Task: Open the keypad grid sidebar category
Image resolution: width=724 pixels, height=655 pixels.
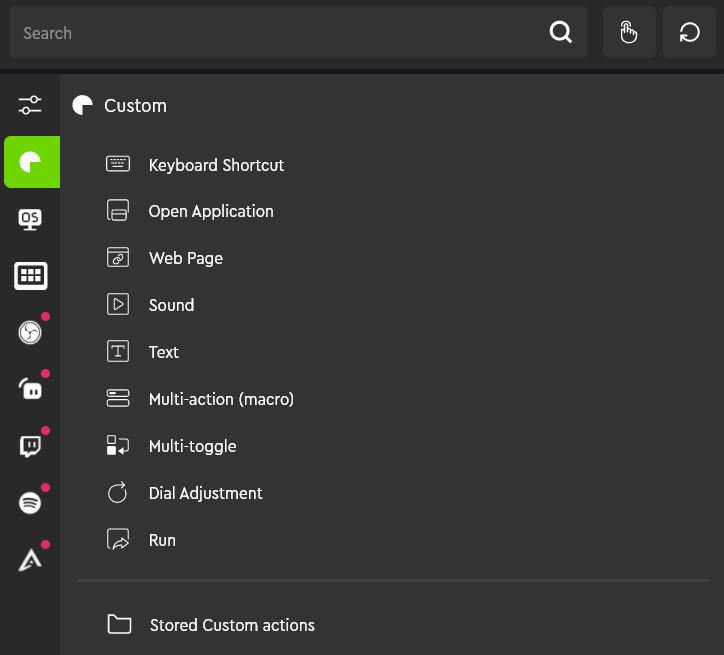Action: [x=30, y=276]
